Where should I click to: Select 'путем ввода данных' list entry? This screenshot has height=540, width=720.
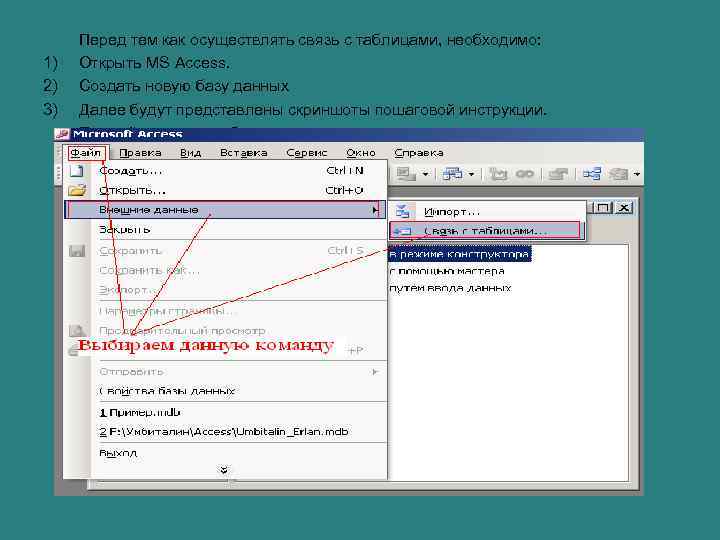[x=450, y=288]
